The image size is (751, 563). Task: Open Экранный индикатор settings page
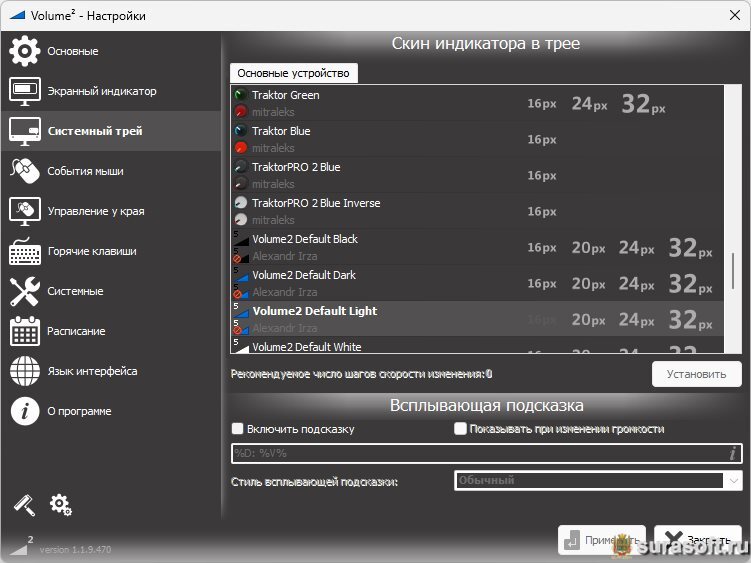(x=100, y=91)
